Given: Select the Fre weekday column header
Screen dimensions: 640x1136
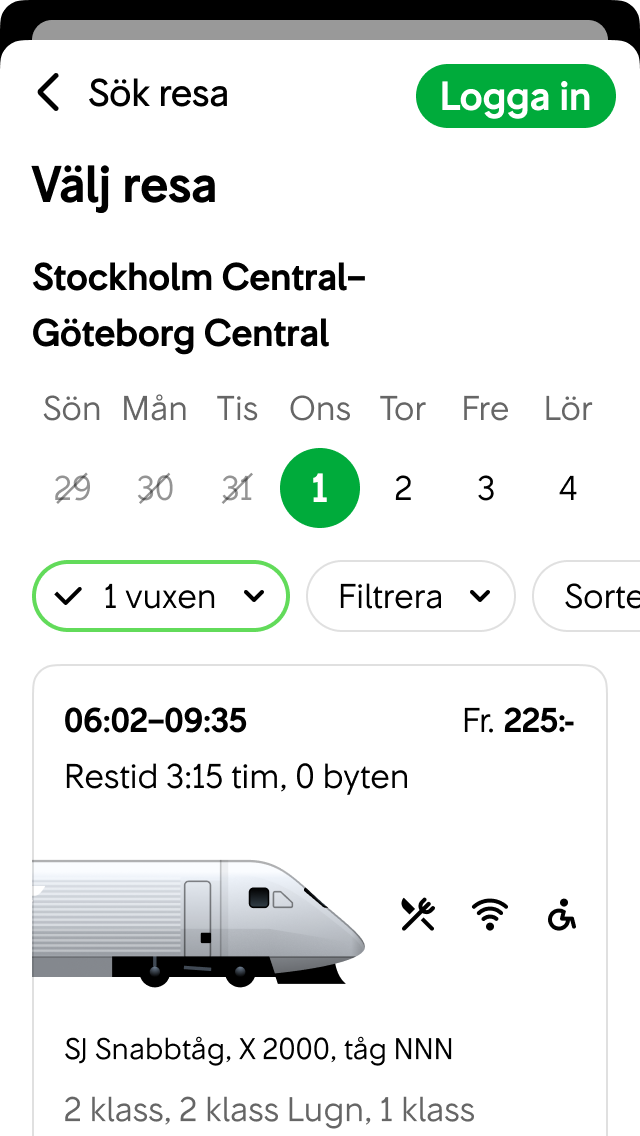Looking at the screenshot, I should pyautogui.click(x=485, y=408).
